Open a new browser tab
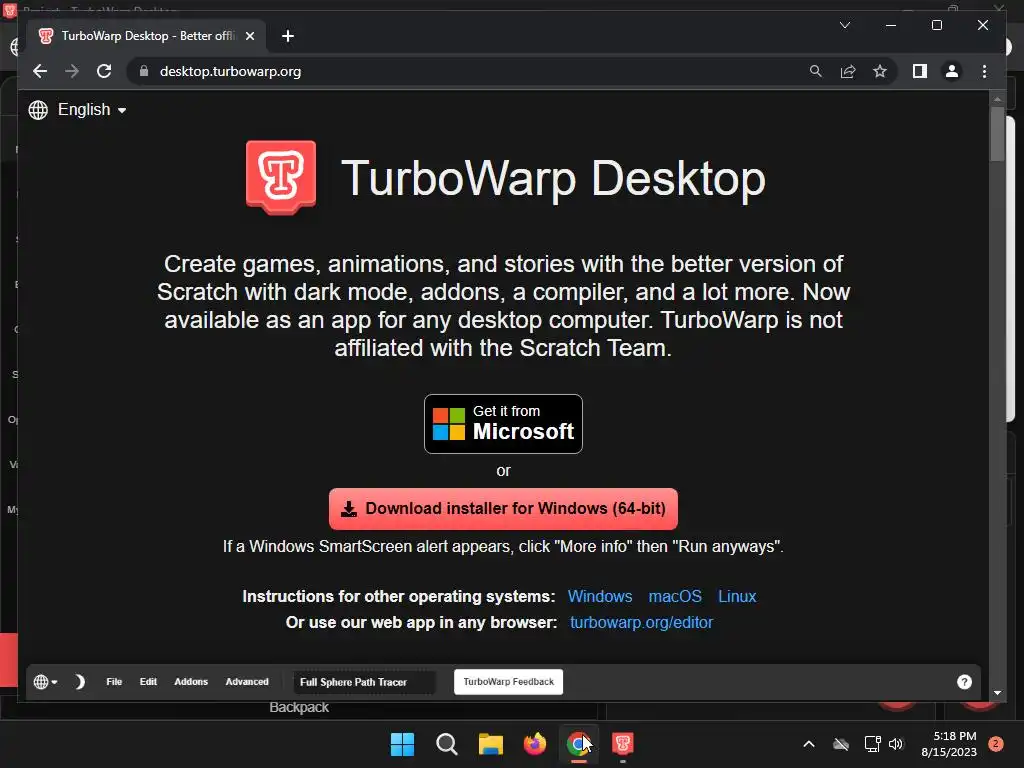This screenshot has height=768, width=1024. tap(287, 36)
